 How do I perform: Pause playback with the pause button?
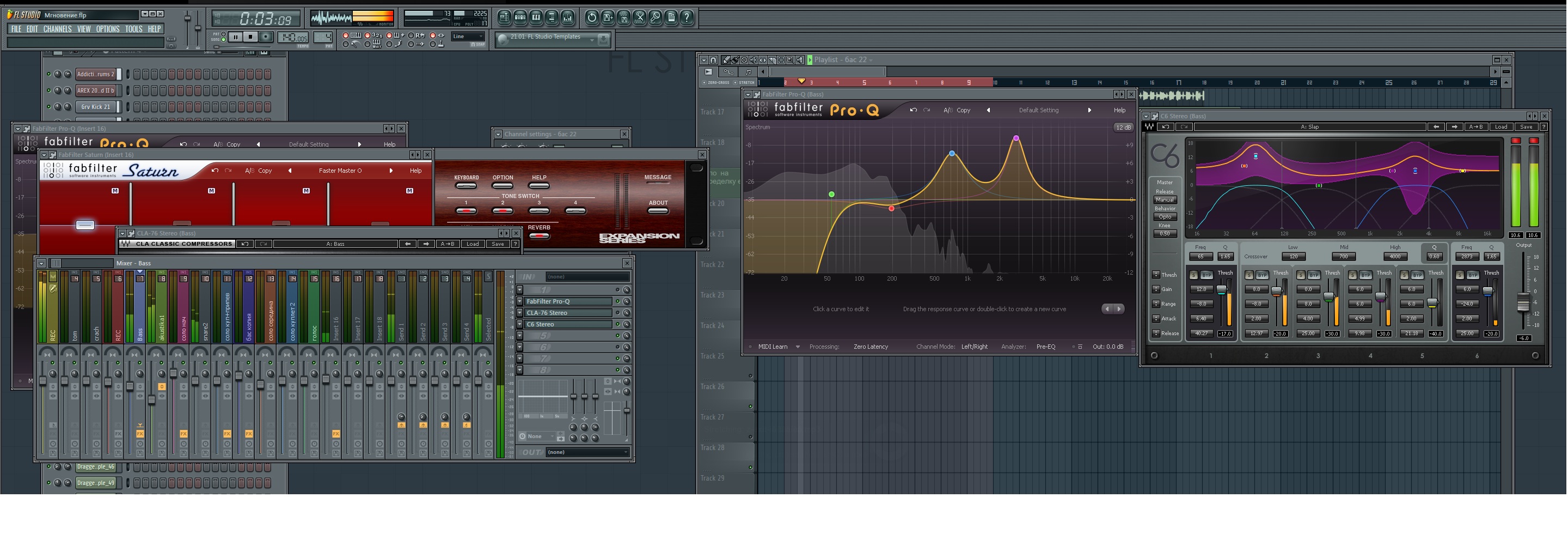236,37
